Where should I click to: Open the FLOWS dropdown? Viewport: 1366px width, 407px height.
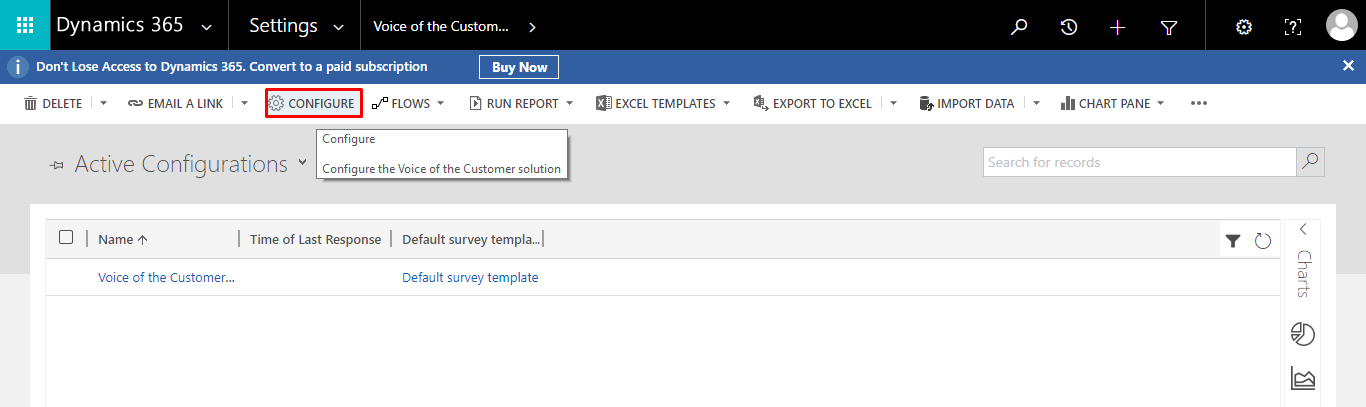tap(408, 103)
